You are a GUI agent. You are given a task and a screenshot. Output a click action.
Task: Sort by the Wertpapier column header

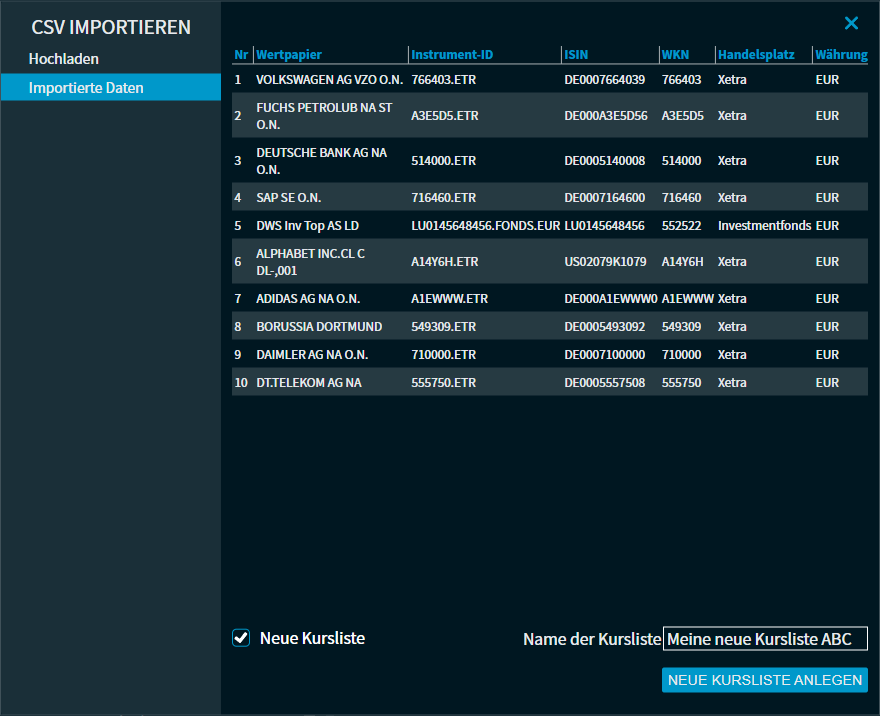pos(289,54)
